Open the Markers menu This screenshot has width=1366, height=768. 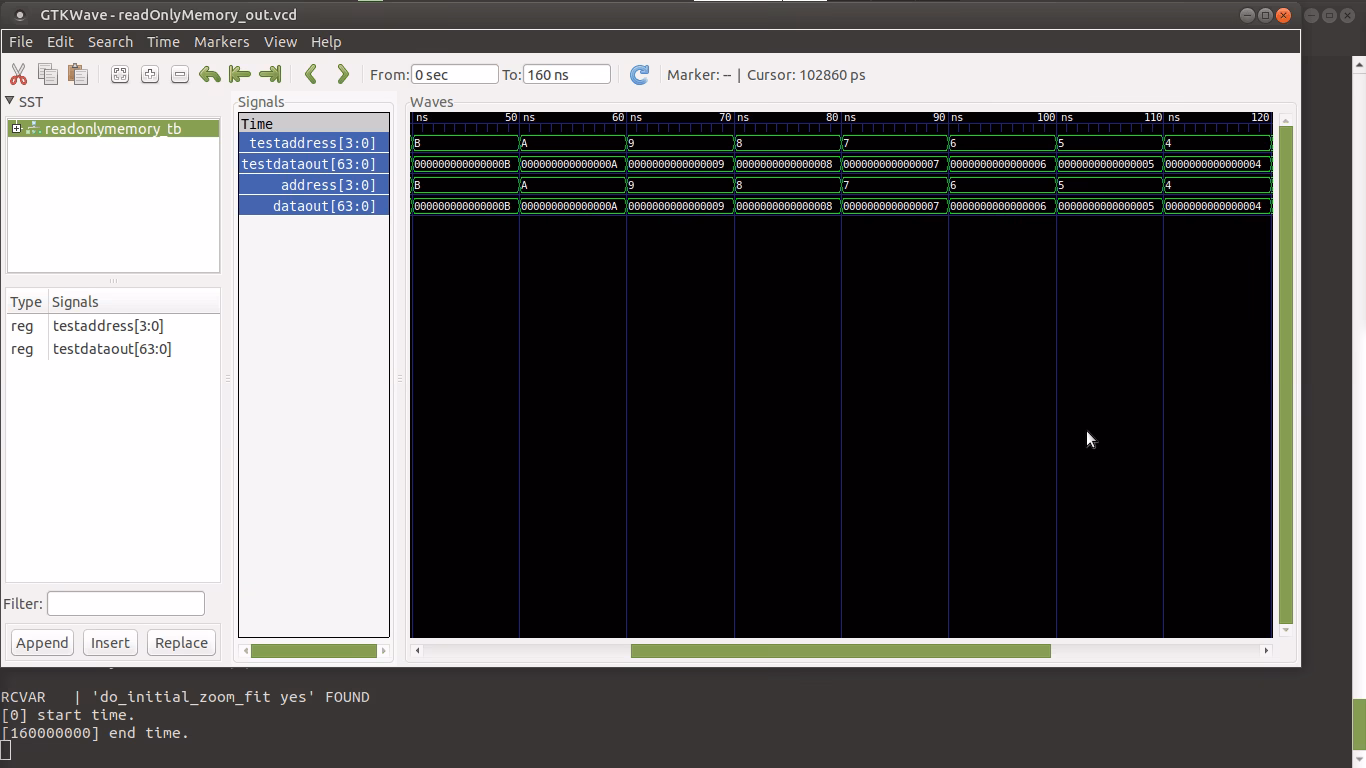click(222, 42)
